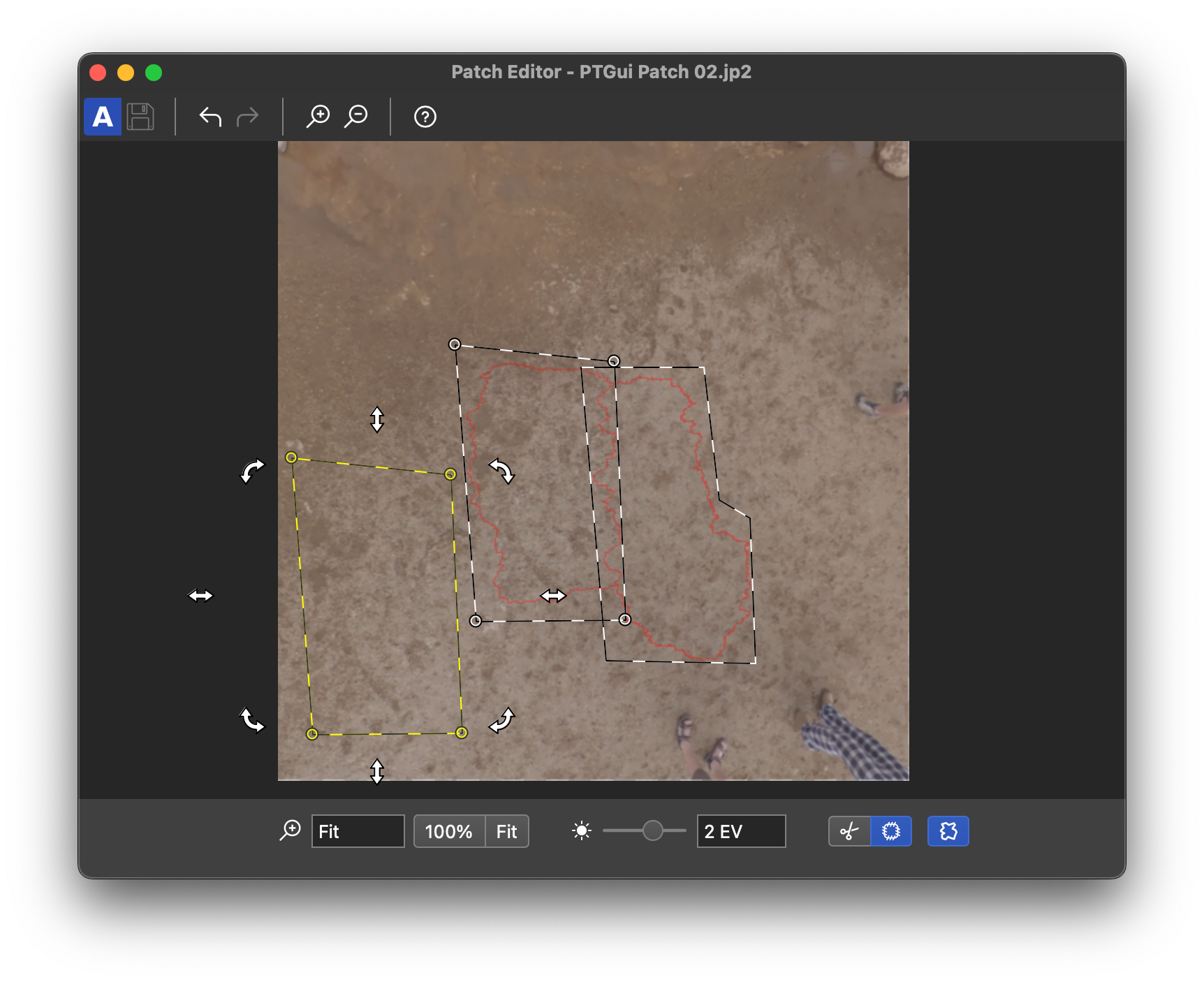Click the Fit zoom button

pos(506,830)
